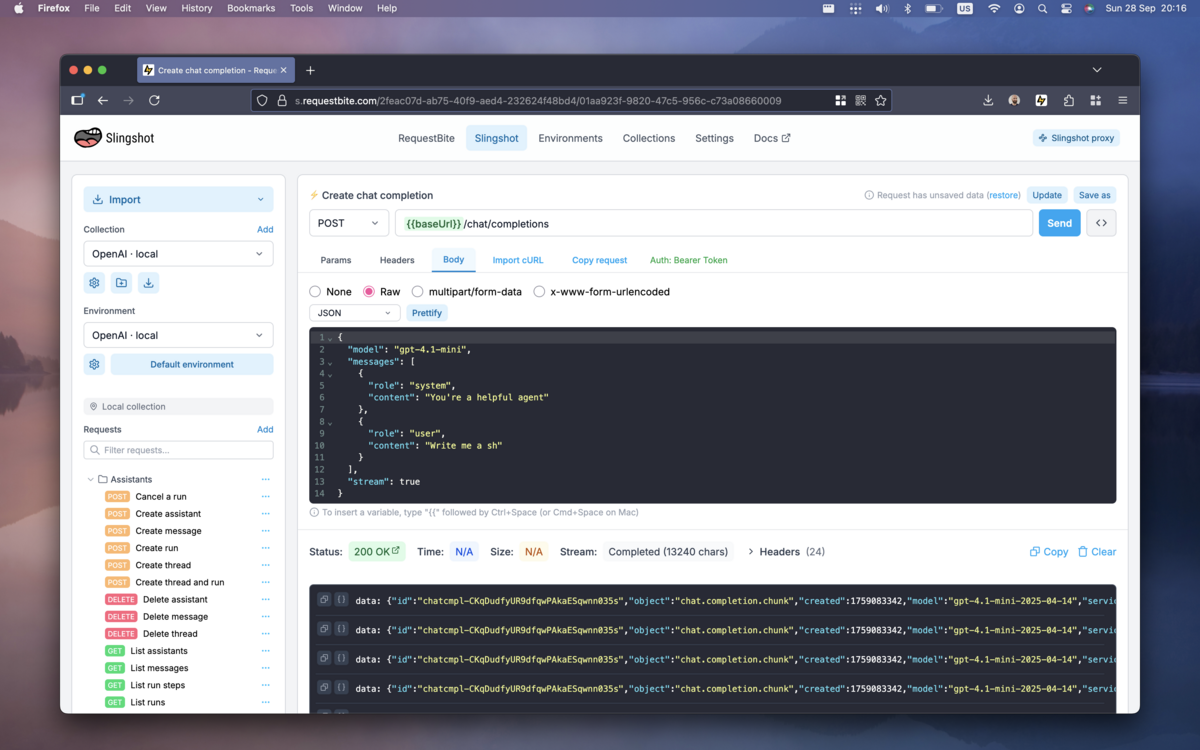Click Firefox reload page icon
Screen dimensions: 1200x750
point(154,100)
